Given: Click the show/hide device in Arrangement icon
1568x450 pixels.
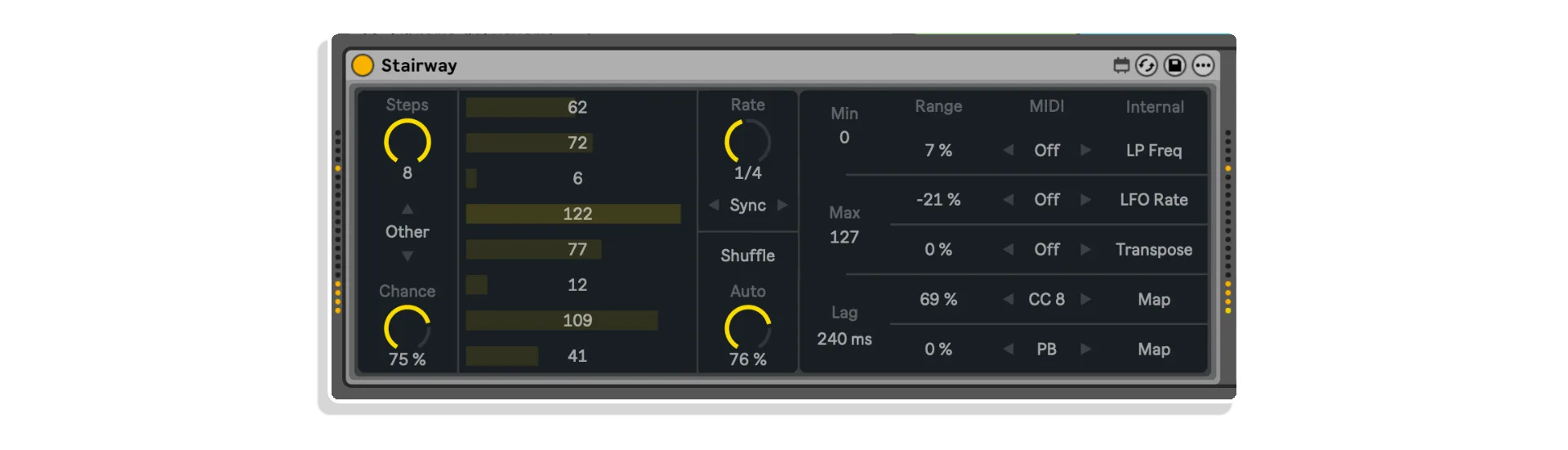Looking at the screenshot, I should (x=1121, y=65).
